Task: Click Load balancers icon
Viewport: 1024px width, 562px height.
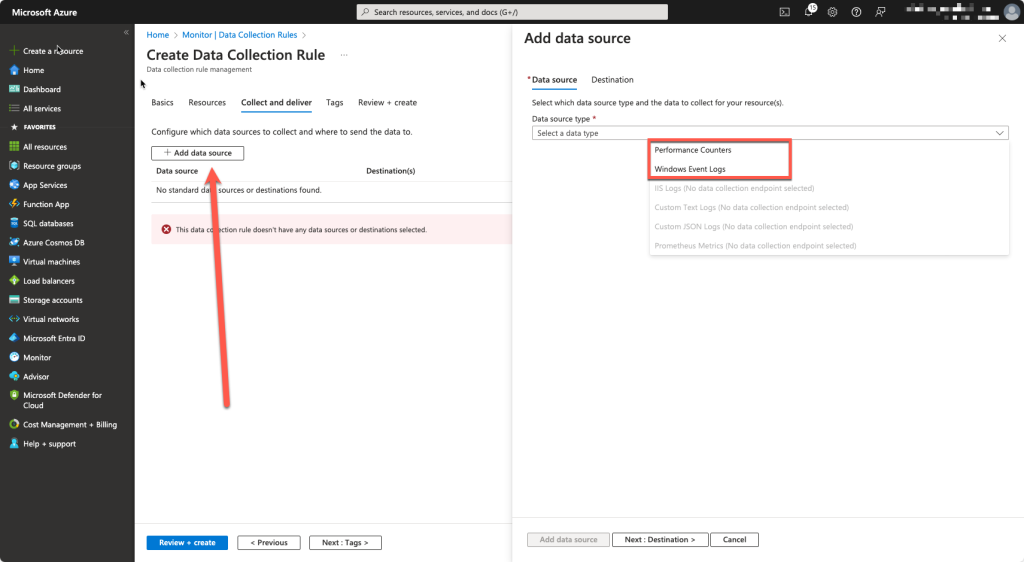Action: (x=14, y=281)
